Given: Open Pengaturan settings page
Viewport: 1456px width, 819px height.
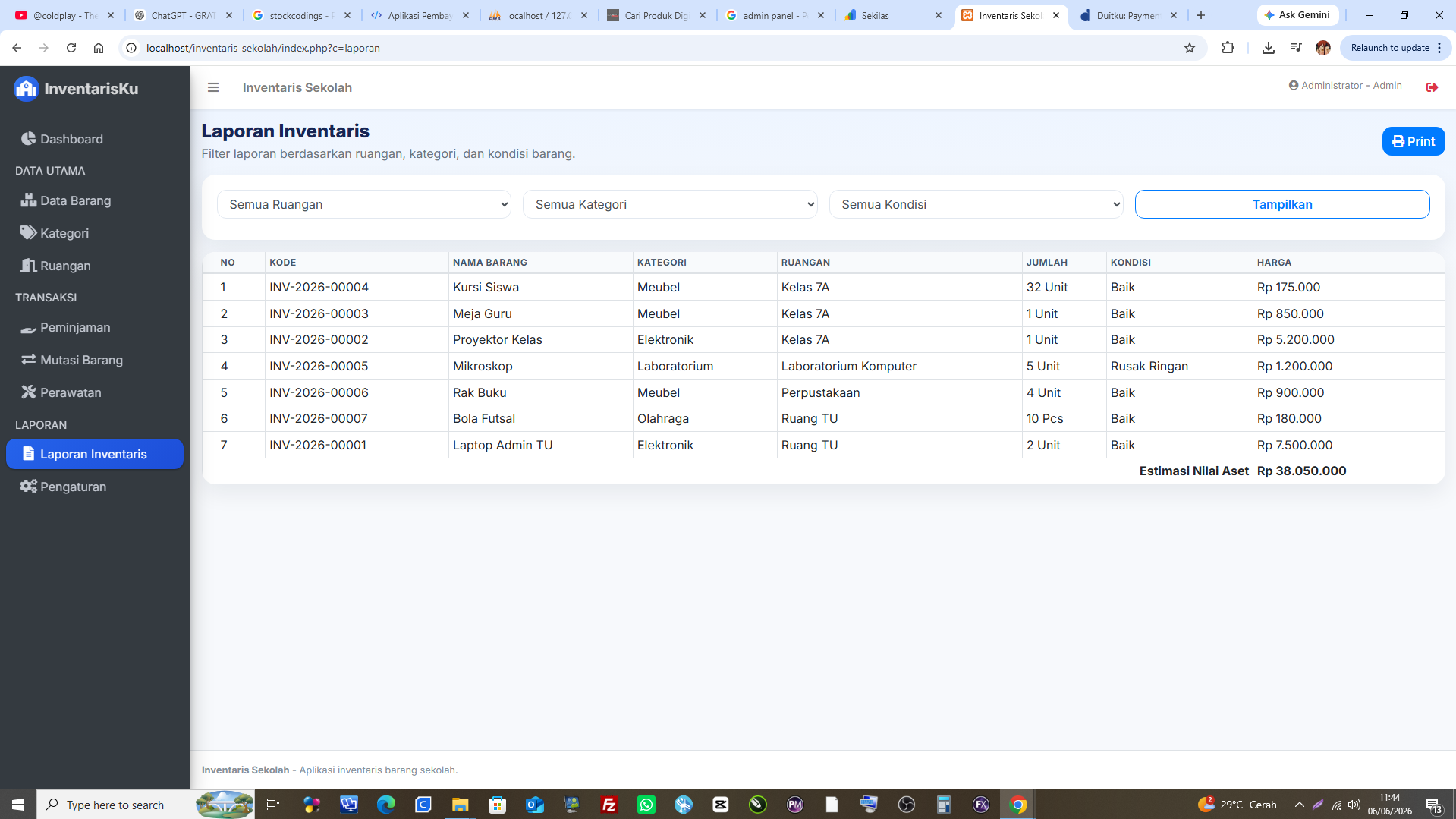Looking at the screenshot, I should pos(95,487).
